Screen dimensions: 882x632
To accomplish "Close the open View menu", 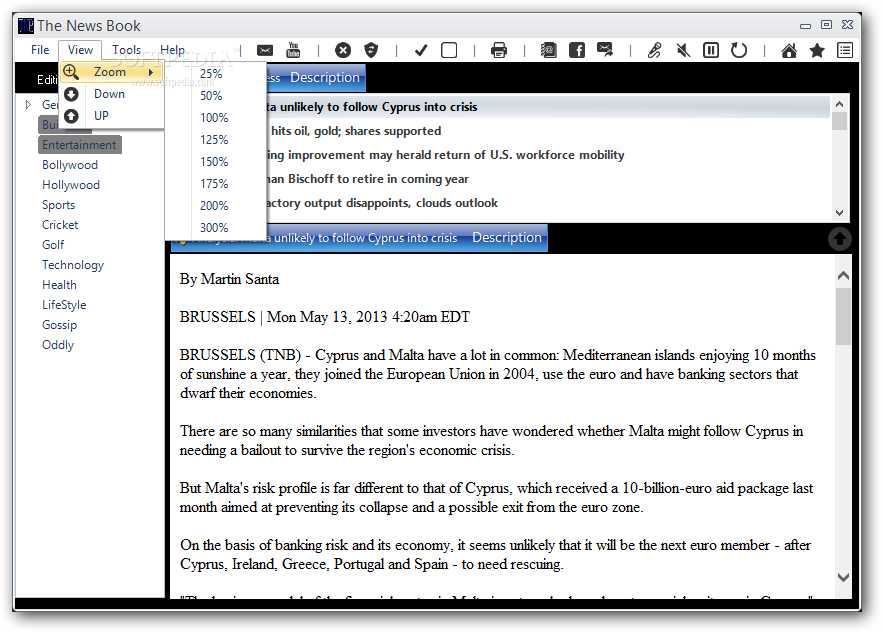I will coord(80,50).
